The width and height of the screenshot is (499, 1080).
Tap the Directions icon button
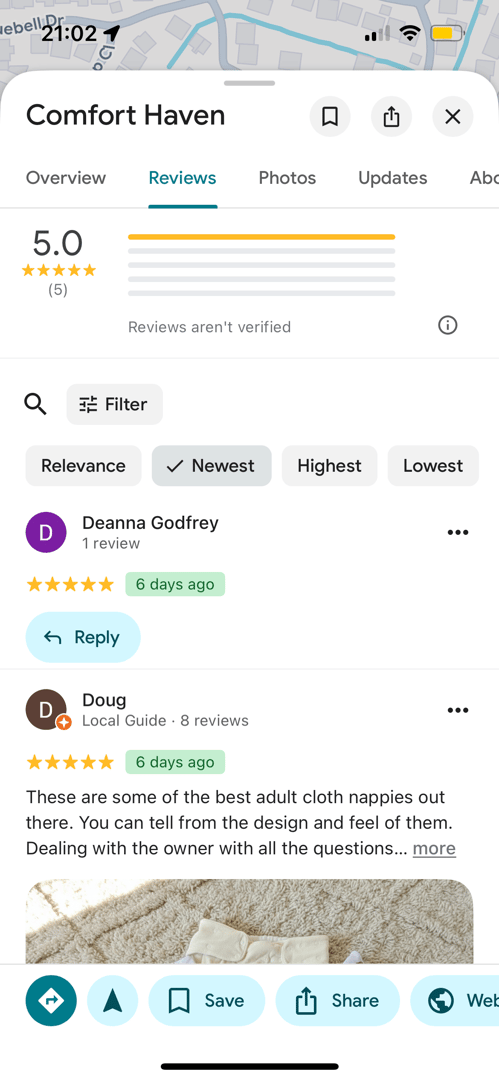coord(52,1001)
